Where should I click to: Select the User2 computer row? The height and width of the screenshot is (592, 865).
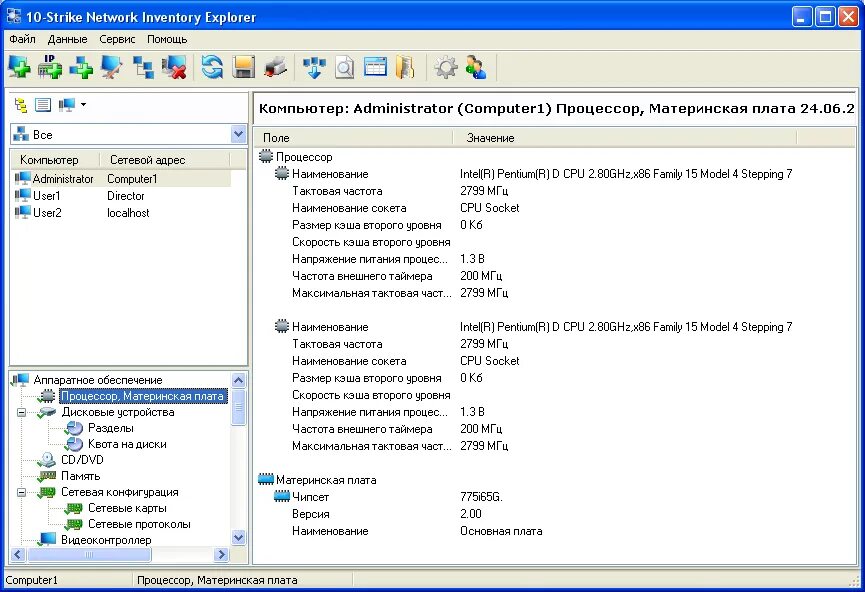(121, 213)
